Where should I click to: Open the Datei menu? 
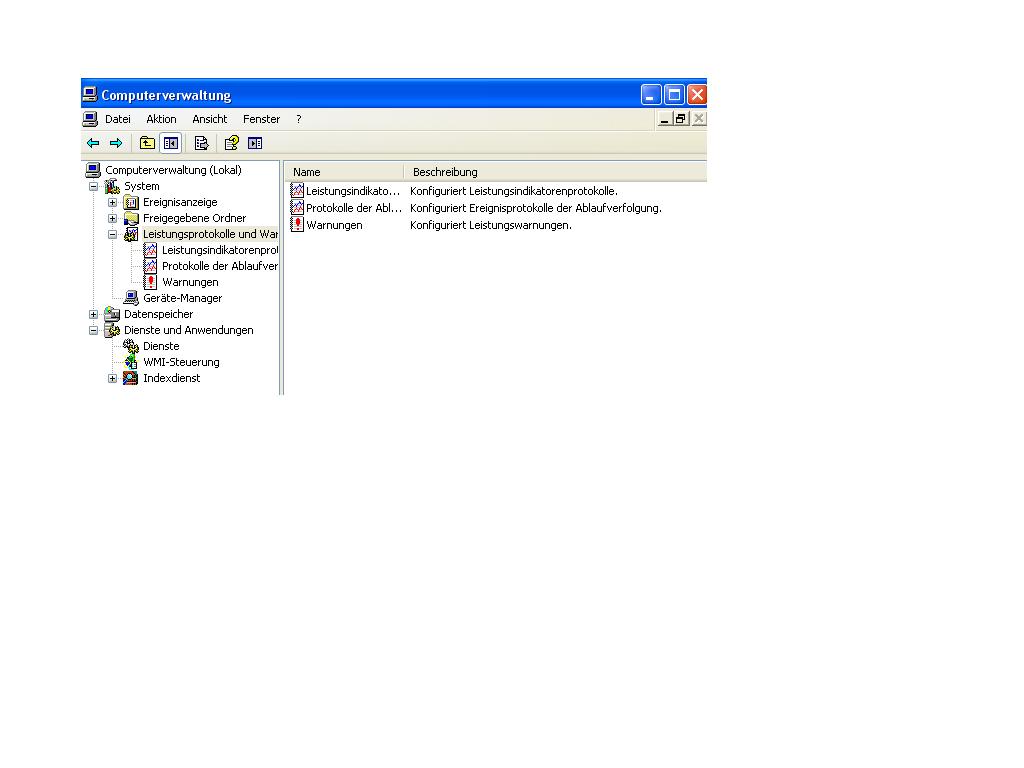click(x=118, y=119)
